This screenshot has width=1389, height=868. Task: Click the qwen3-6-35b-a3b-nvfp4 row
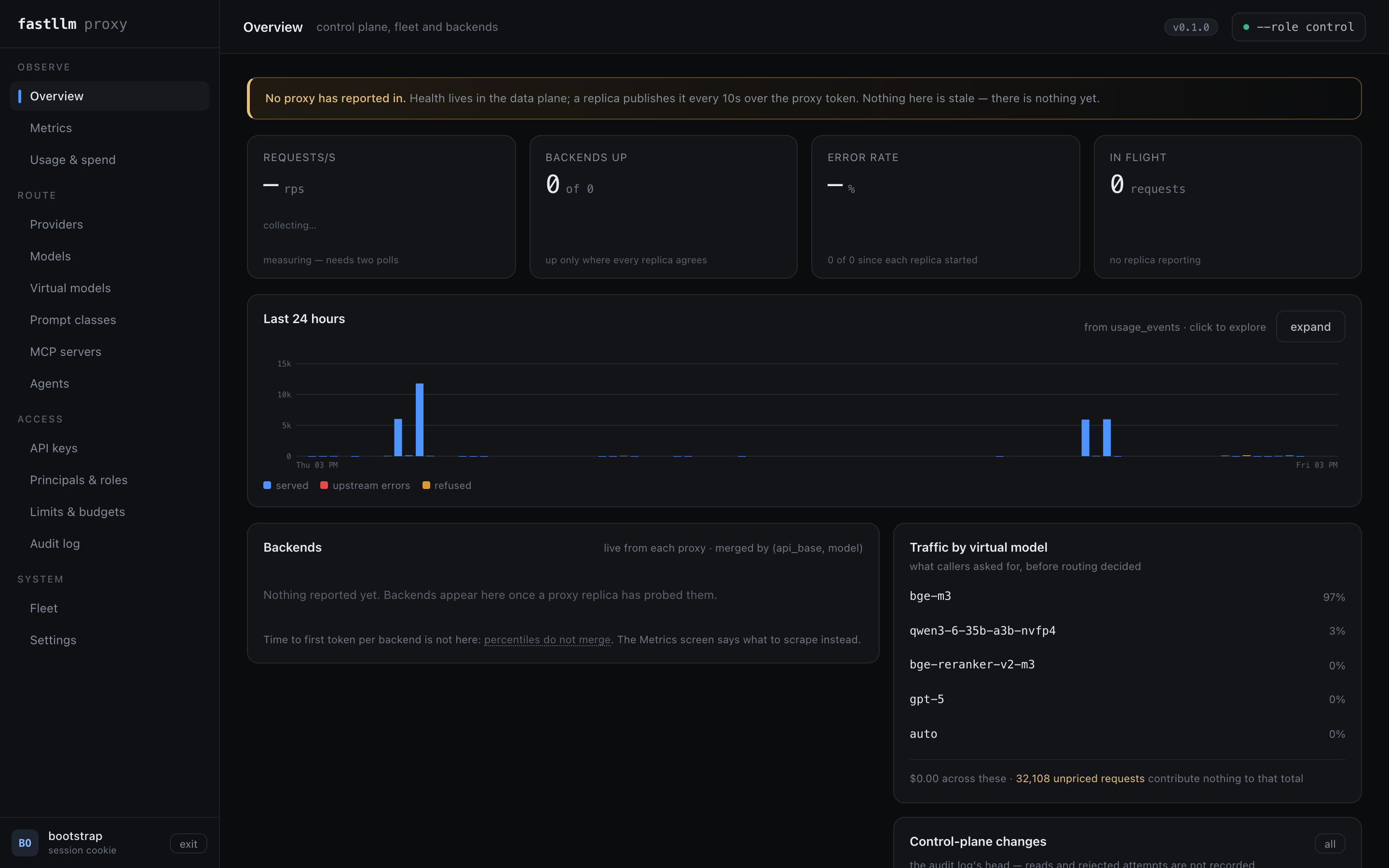pos(1127,631)
